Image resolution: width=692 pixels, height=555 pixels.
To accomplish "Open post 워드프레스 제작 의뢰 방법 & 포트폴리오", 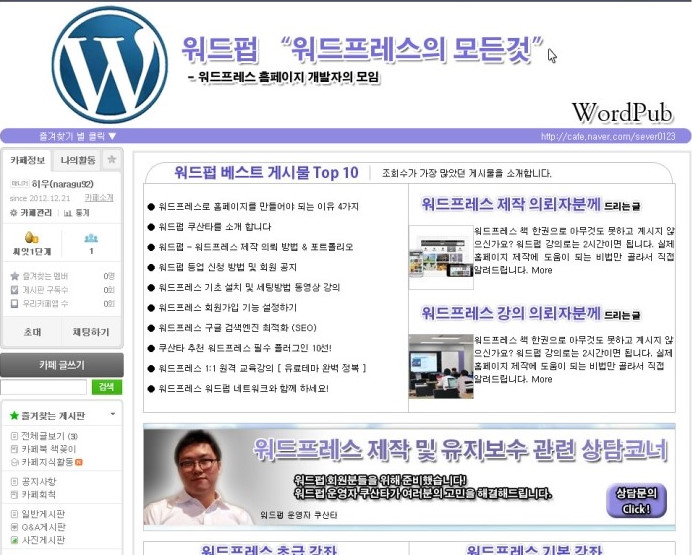I will 256,247.
